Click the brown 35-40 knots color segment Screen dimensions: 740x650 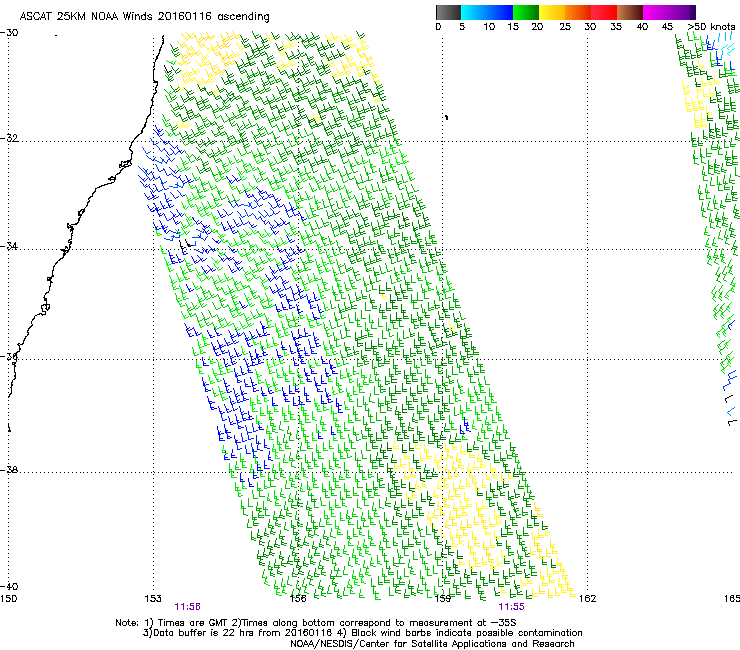point(630,12)
